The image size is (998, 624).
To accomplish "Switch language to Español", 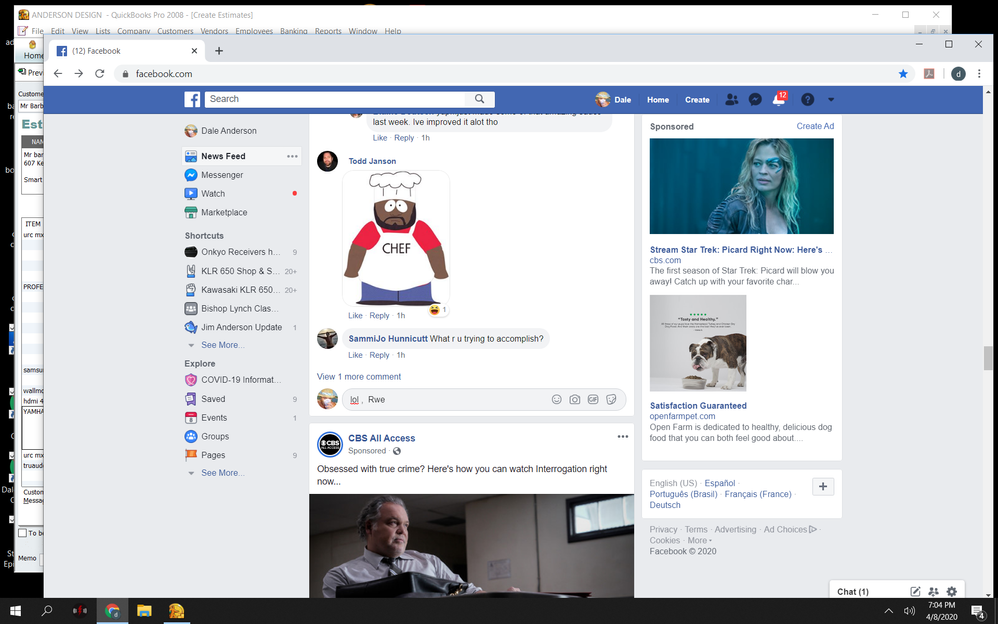I will tap(719, 483).
